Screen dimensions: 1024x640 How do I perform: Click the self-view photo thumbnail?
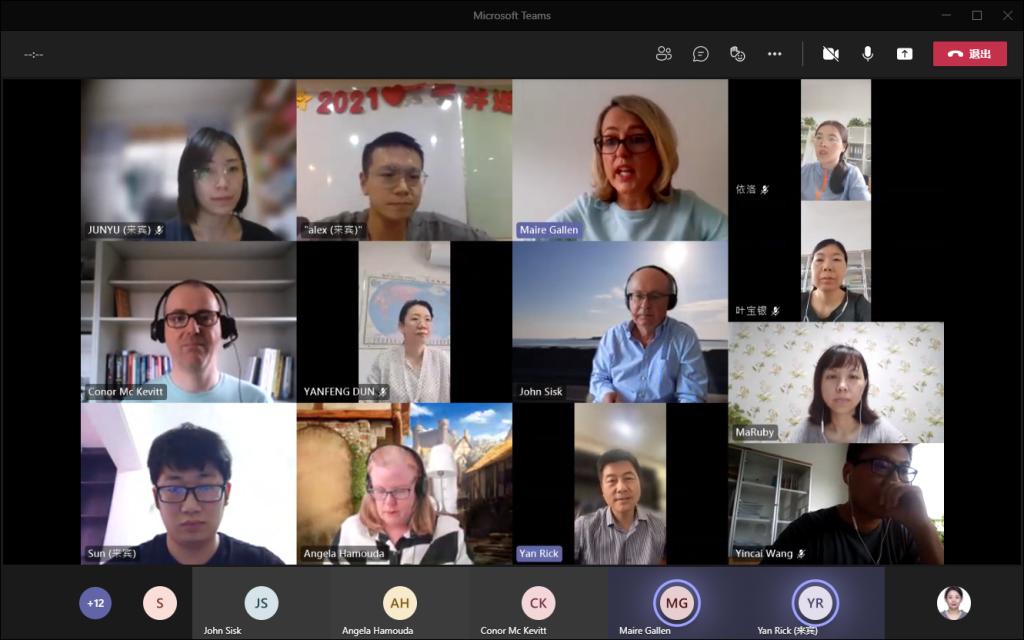click(x=954, y=603)
